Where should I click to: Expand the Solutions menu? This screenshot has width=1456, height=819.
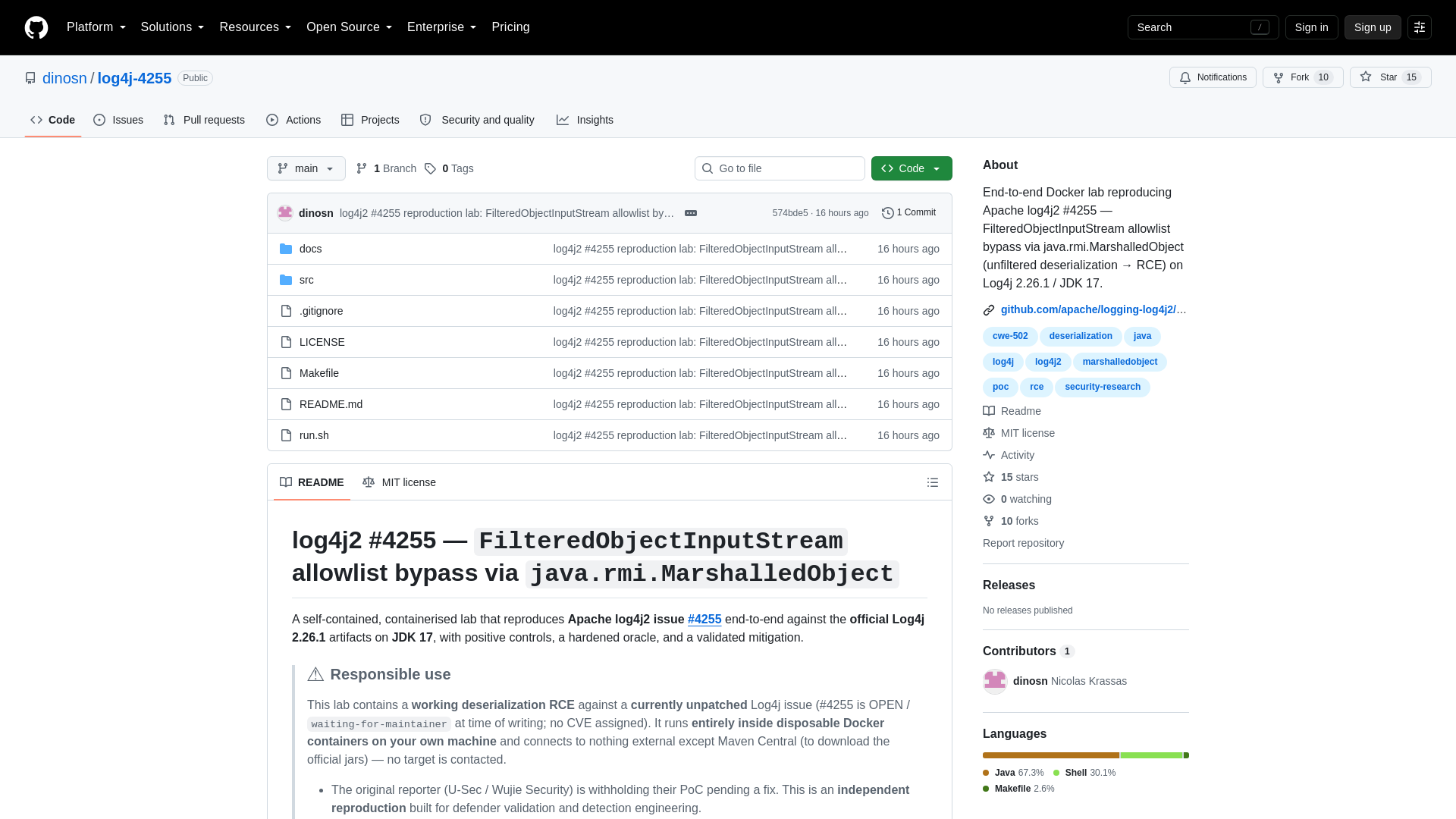coord(172,27)
